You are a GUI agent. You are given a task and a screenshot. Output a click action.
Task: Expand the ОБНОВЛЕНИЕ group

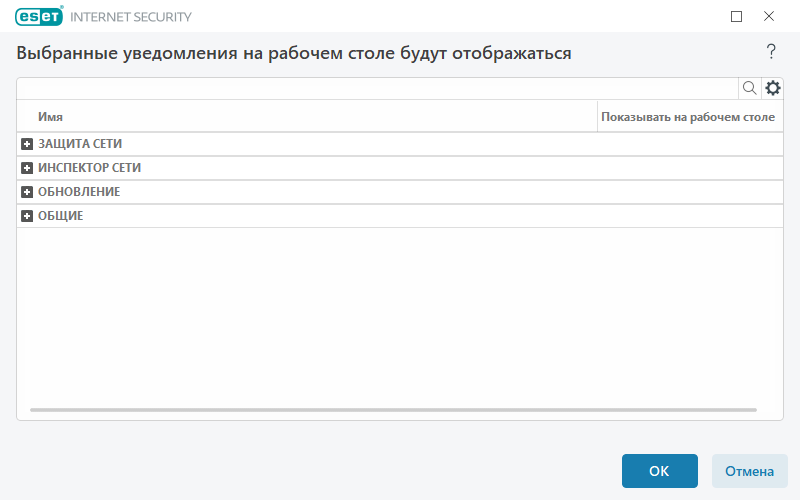(x=27, y=192)
